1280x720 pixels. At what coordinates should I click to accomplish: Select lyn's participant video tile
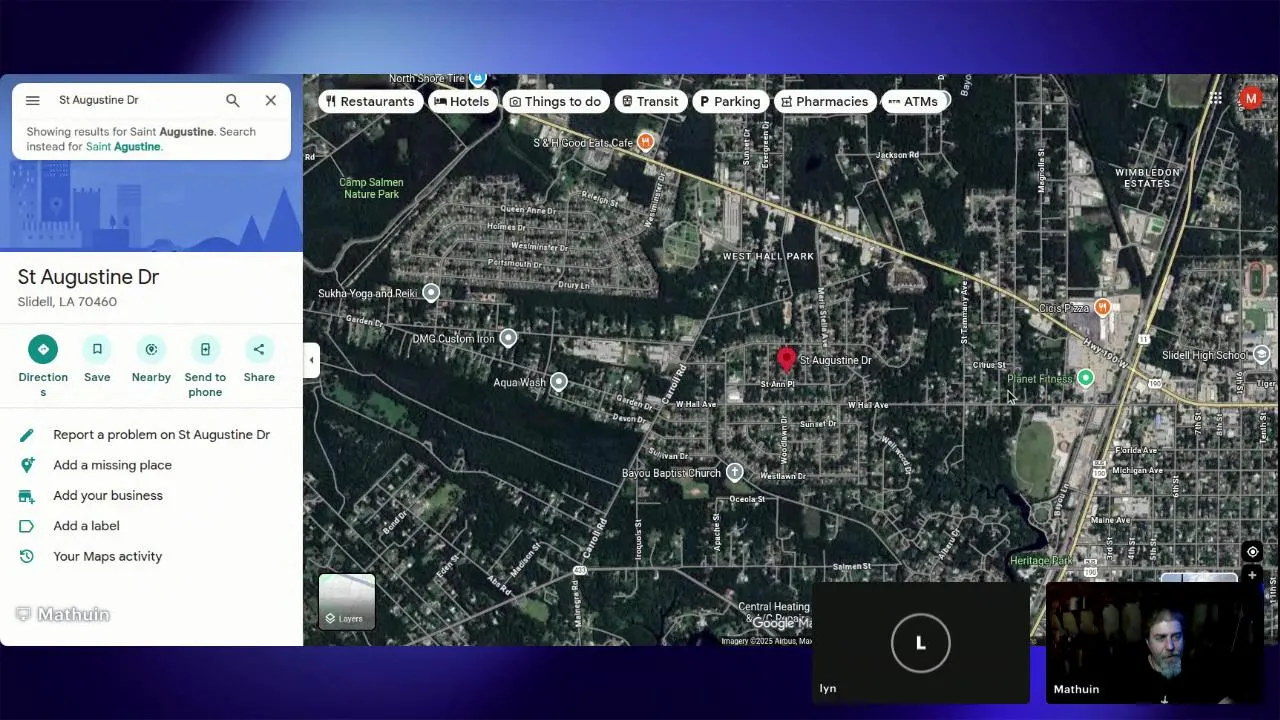point(921,643)
